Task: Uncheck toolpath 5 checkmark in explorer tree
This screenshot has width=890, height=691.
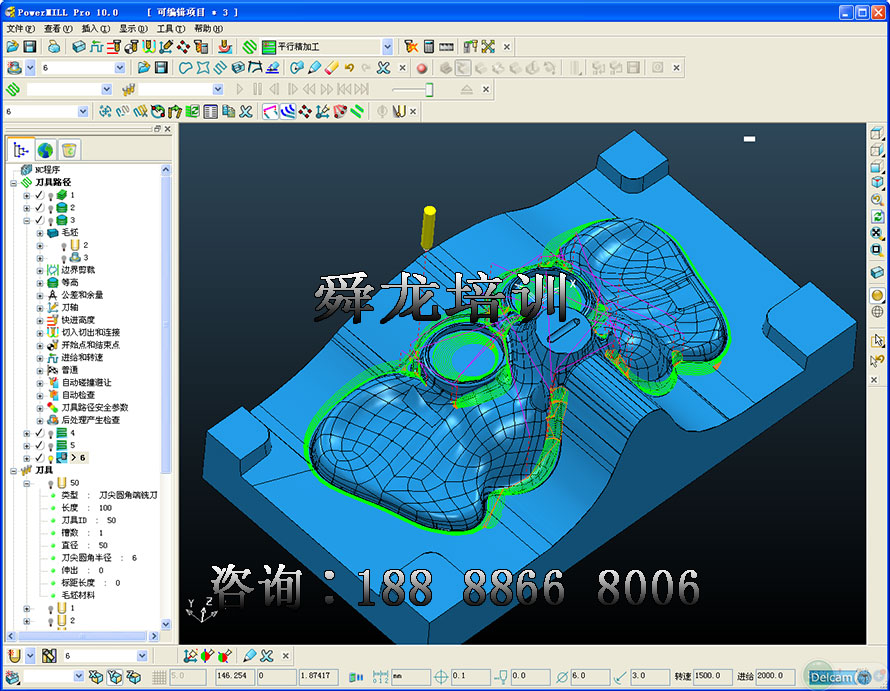Action: pos(39,445)
